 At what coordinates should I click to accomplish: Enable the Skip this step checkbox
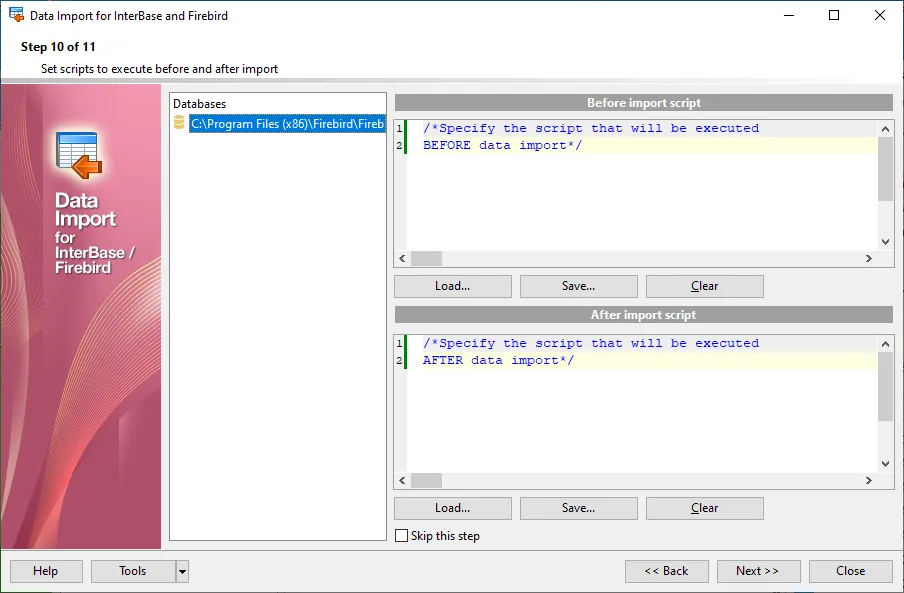point(401,535)
